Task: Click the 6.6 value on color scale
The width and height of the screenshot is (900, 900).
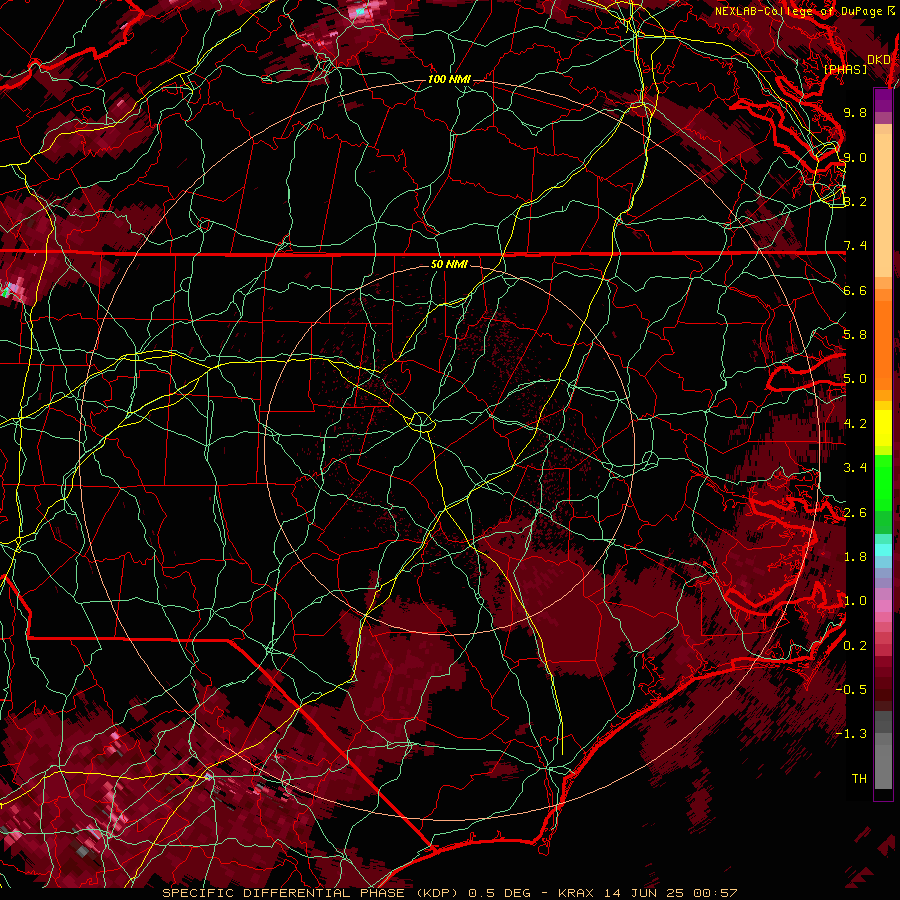Action: [x=855, y=290]
